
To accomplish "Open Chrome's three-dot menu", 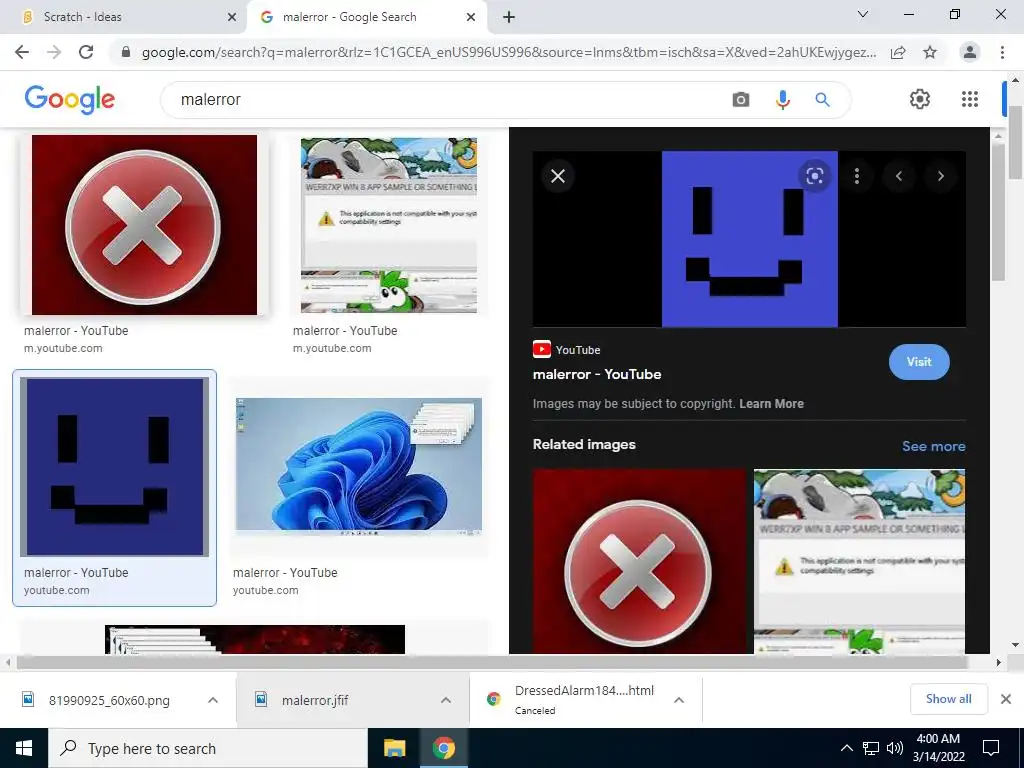I will 1002,52.
